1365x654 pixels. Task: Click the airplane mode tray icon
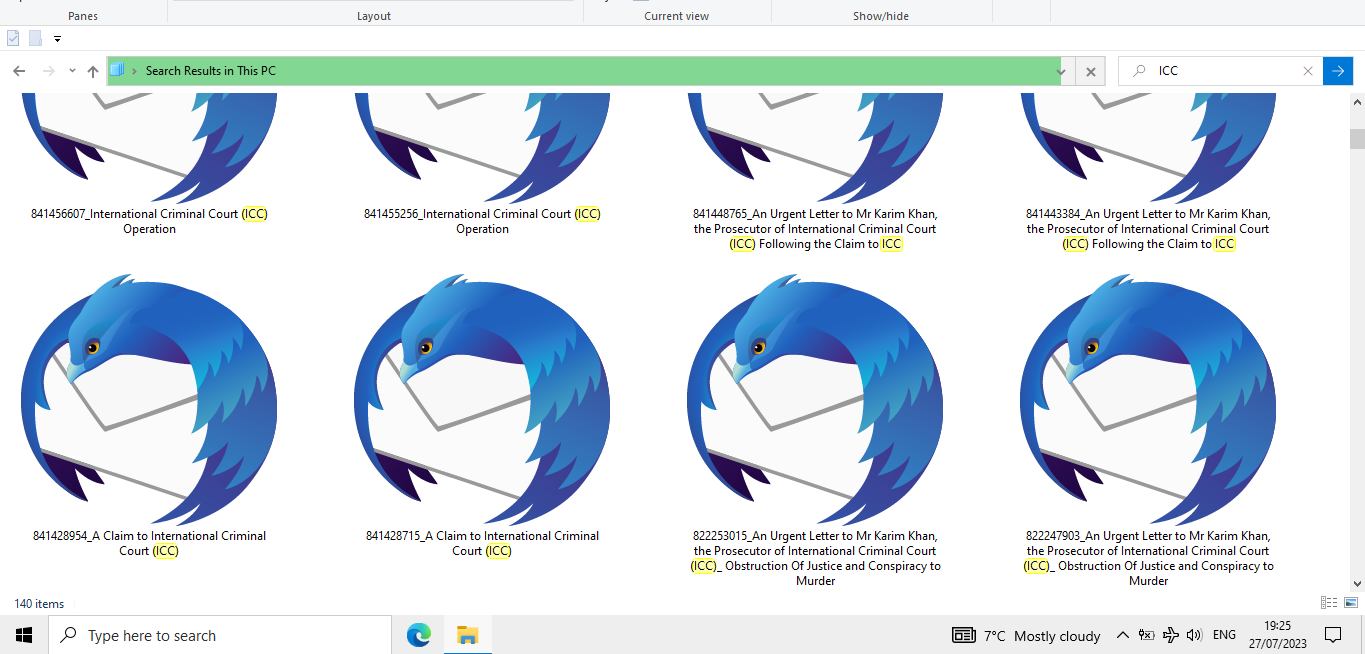tap(1170, 635)
